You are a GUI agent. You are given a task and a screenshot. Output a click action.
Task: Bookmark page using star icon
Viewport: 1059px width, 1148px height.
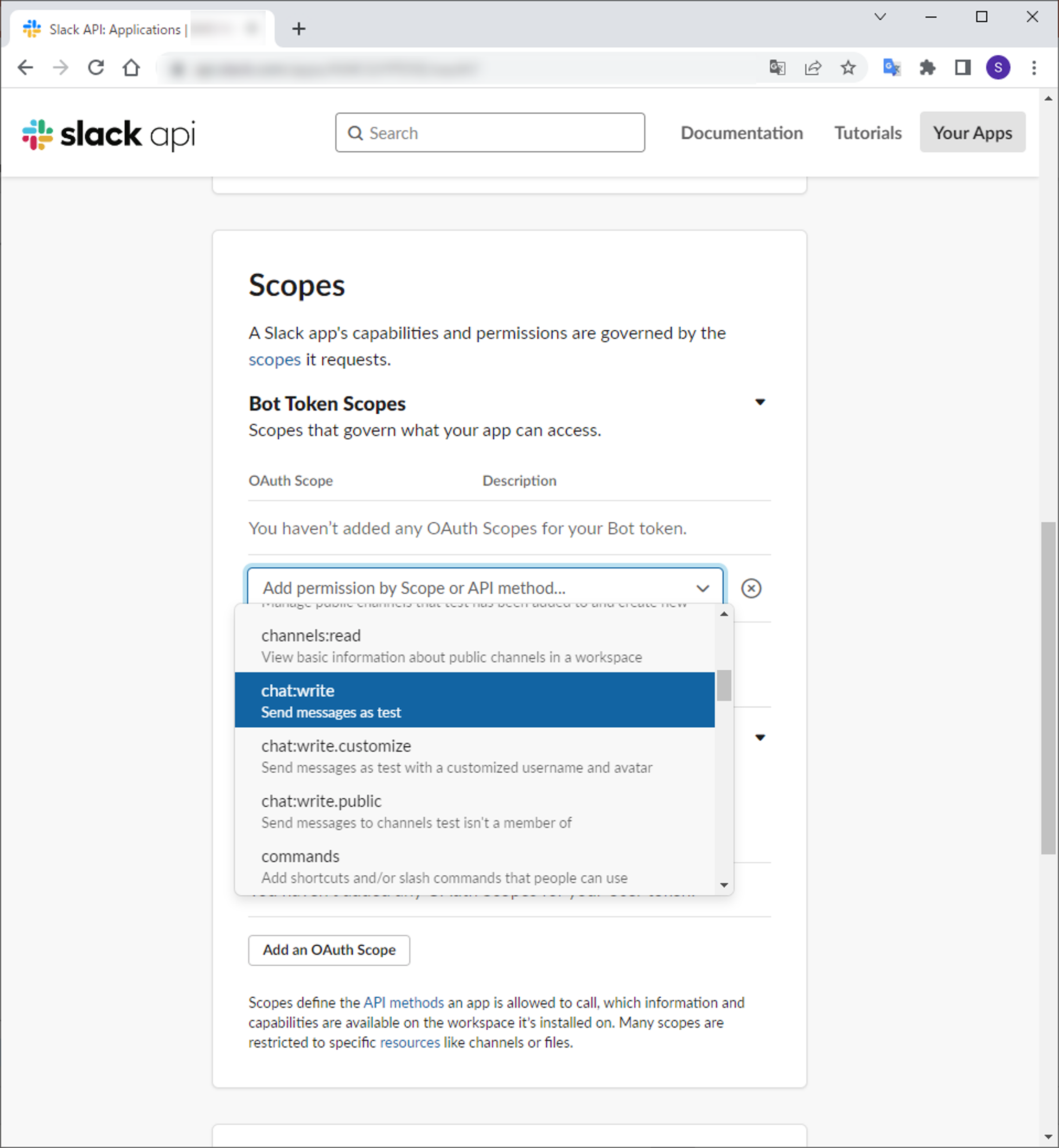pos(848,68)
